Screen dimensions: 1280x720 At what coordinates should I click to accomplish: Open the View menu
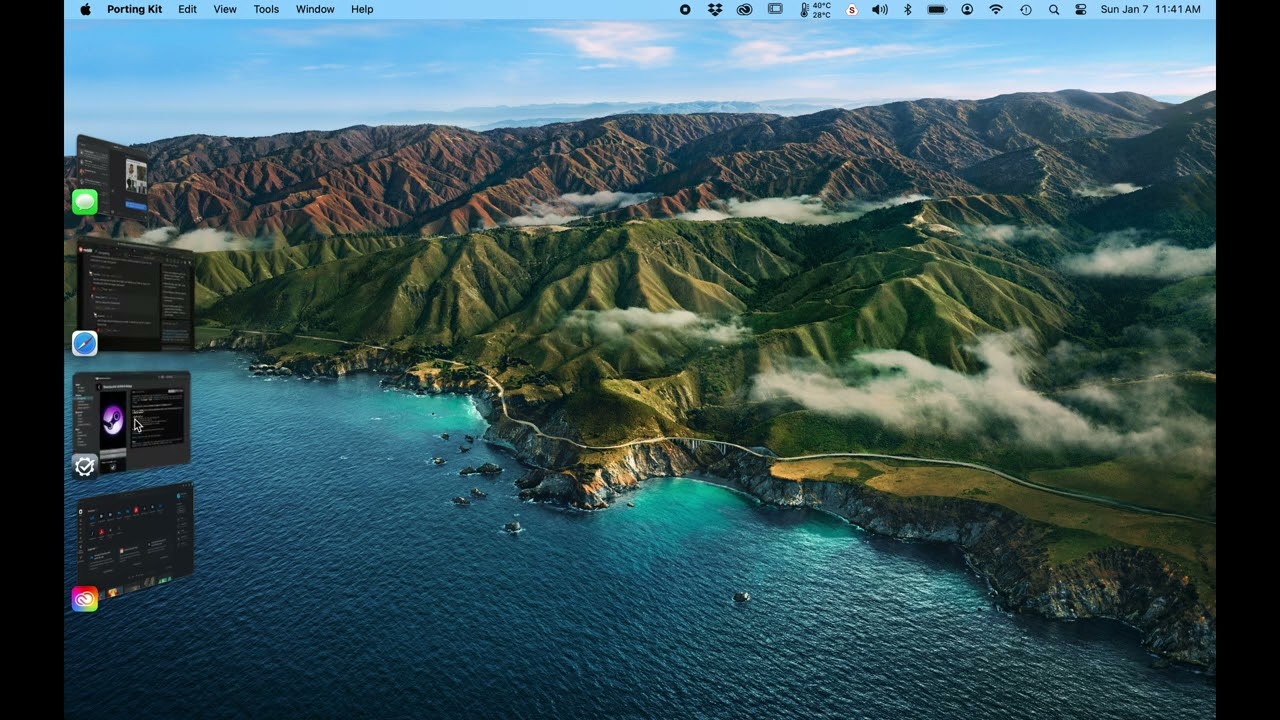pyautogui.click(x=225, y=9)
